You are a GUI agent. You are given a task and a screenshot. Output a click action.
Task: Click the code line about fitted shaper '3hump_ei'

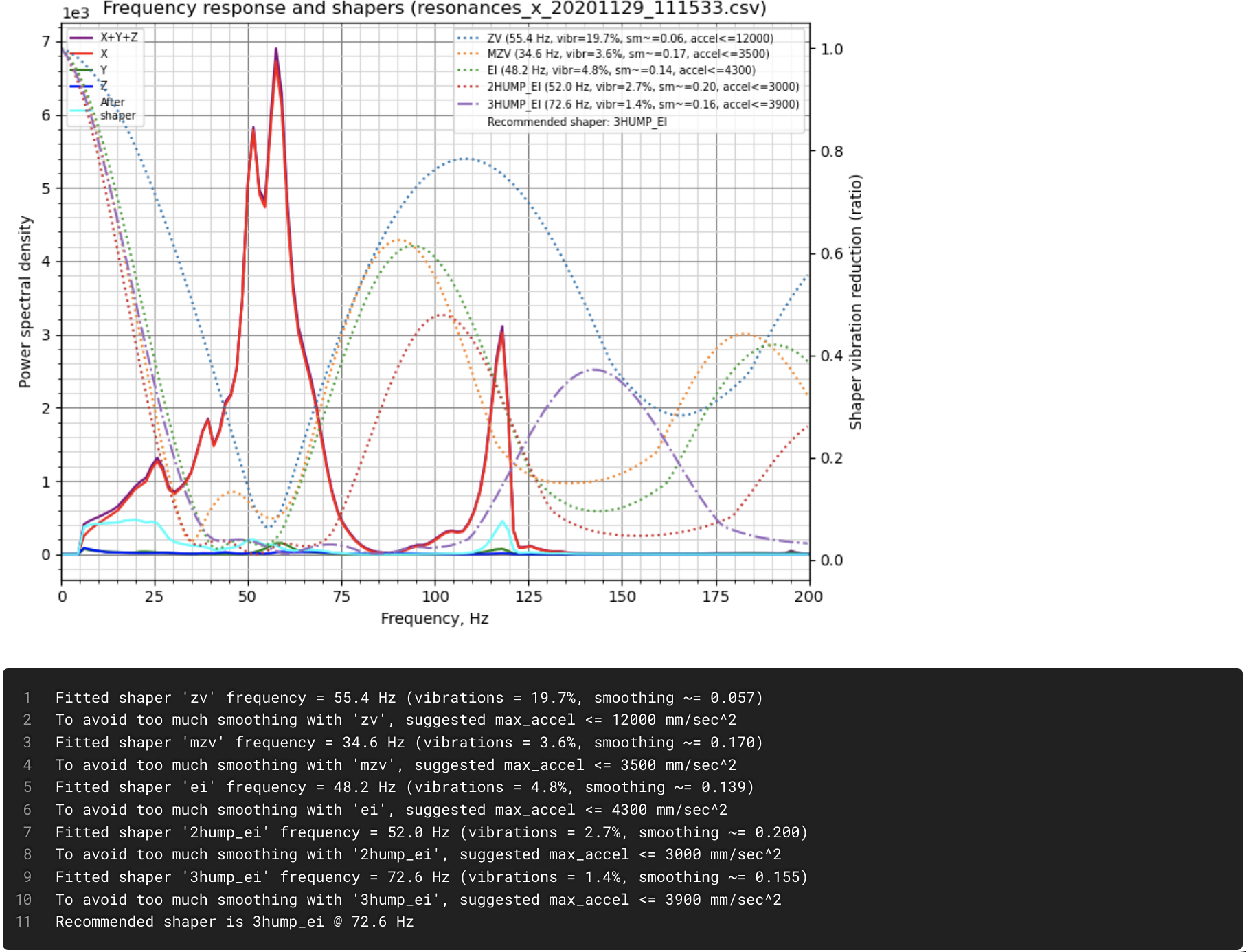(x=431, y=877)
